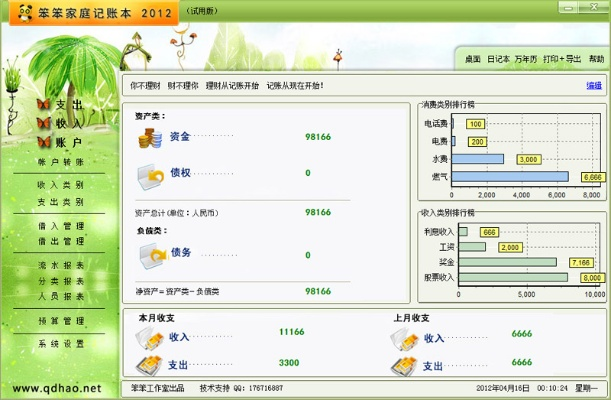Image resolution: width=611 pixels, height=400 pixels.
Task: Open 打印+导出 in top menu
Action: click(562, 59)
